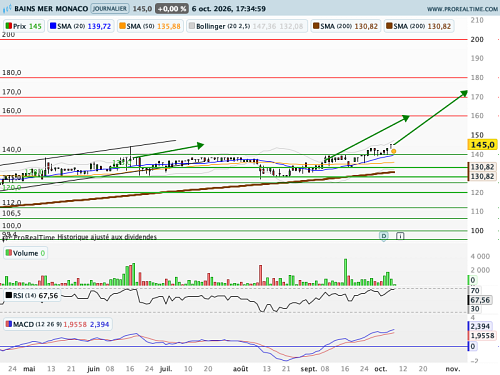The width and height of the screenshot is (500, 375).
Task: Click the MACD indicator color icon
Action: pos(9,324)
